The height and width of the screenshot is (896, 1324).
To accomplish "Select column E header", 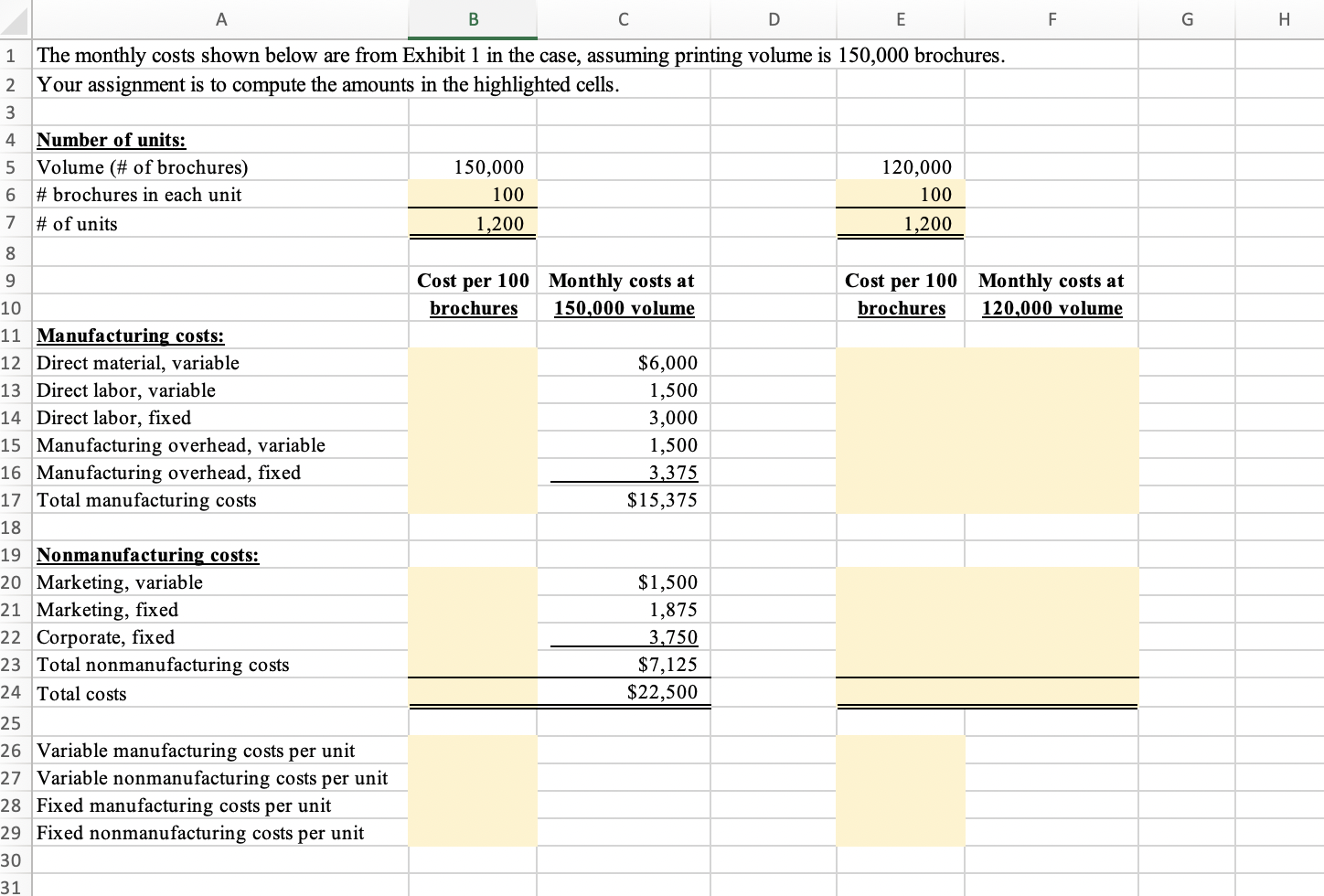I will (x=901, y=19).
